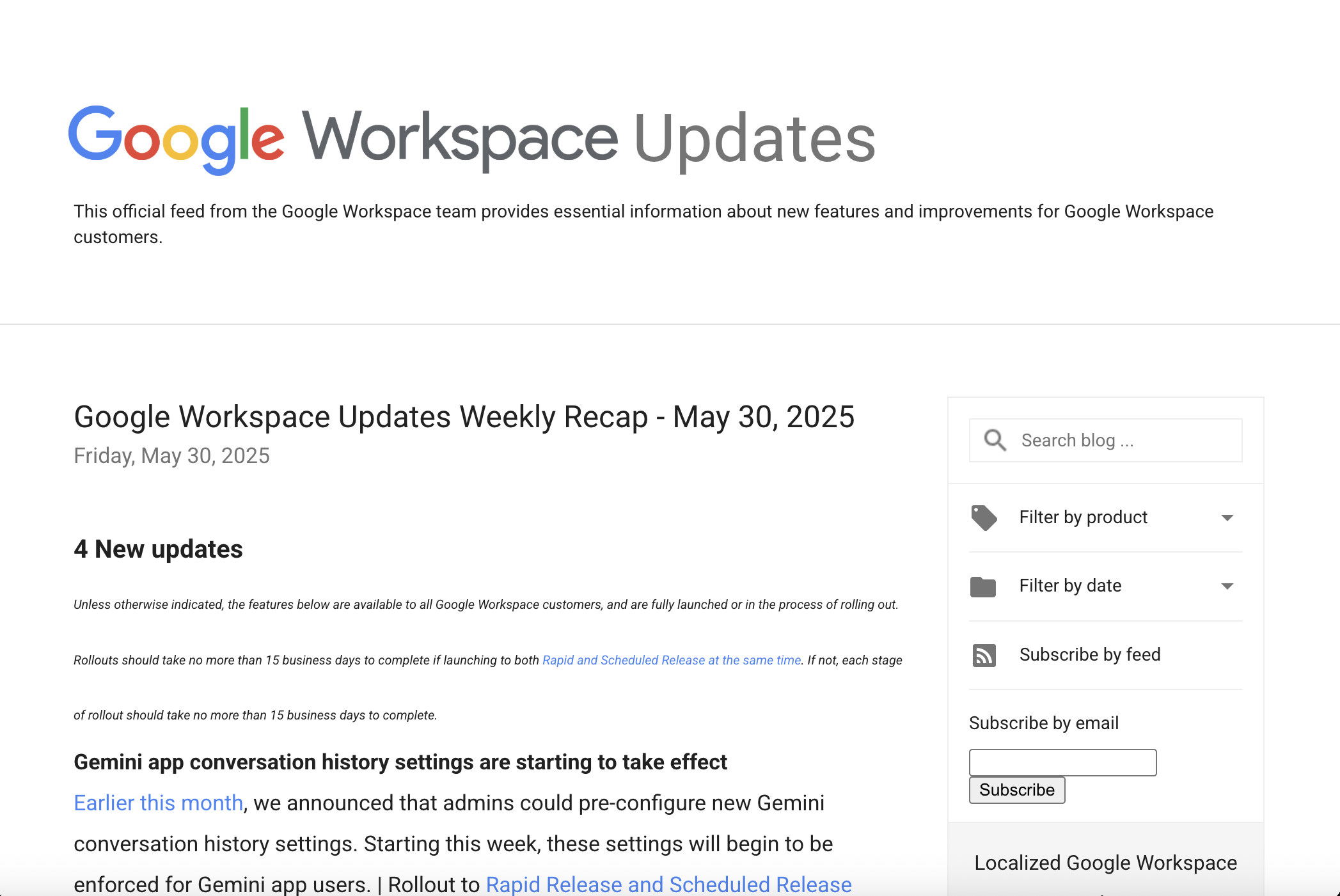Click the 'Gemini app conversation history settings' heading

400,762
